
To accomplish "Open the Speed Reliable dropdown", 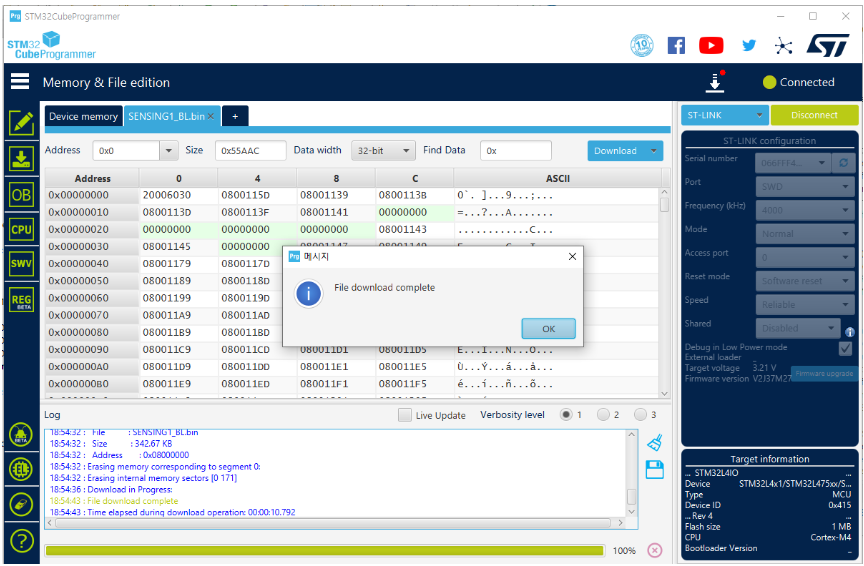I will click(x=805, y=305).
